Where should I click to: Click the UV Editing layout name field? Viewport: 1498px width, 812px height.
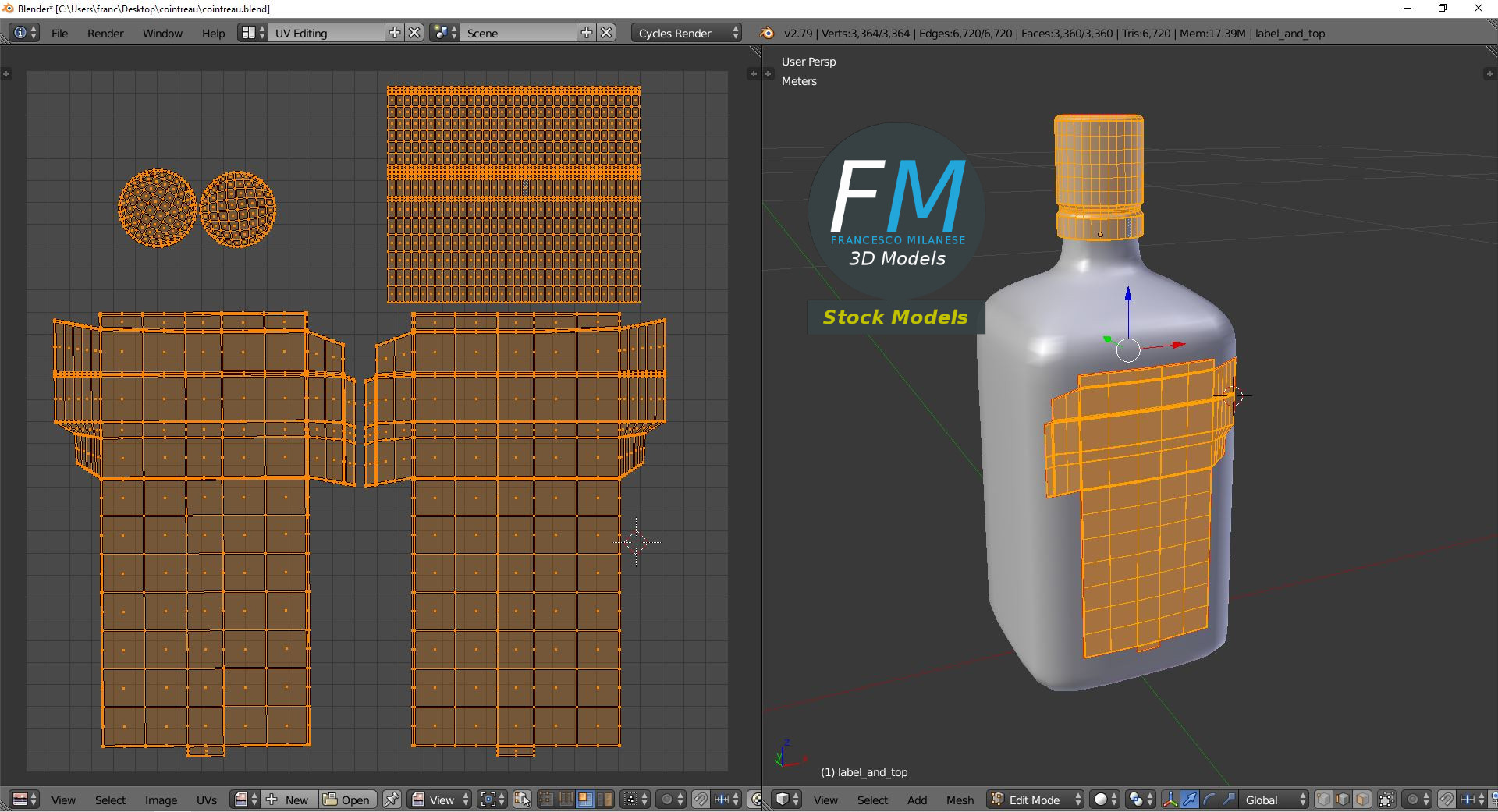click(327, 33)
